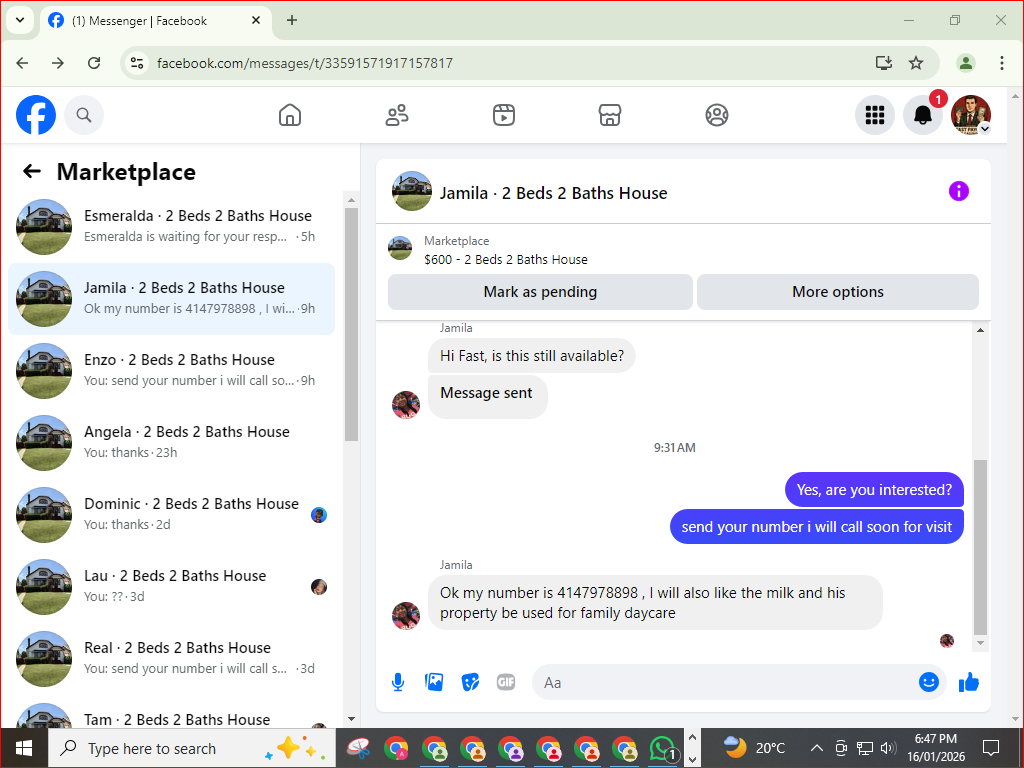The height and width of the screenshot is (768, 1024).
Task: Click the conversation list scrollbar
Action: coord(351,324)
